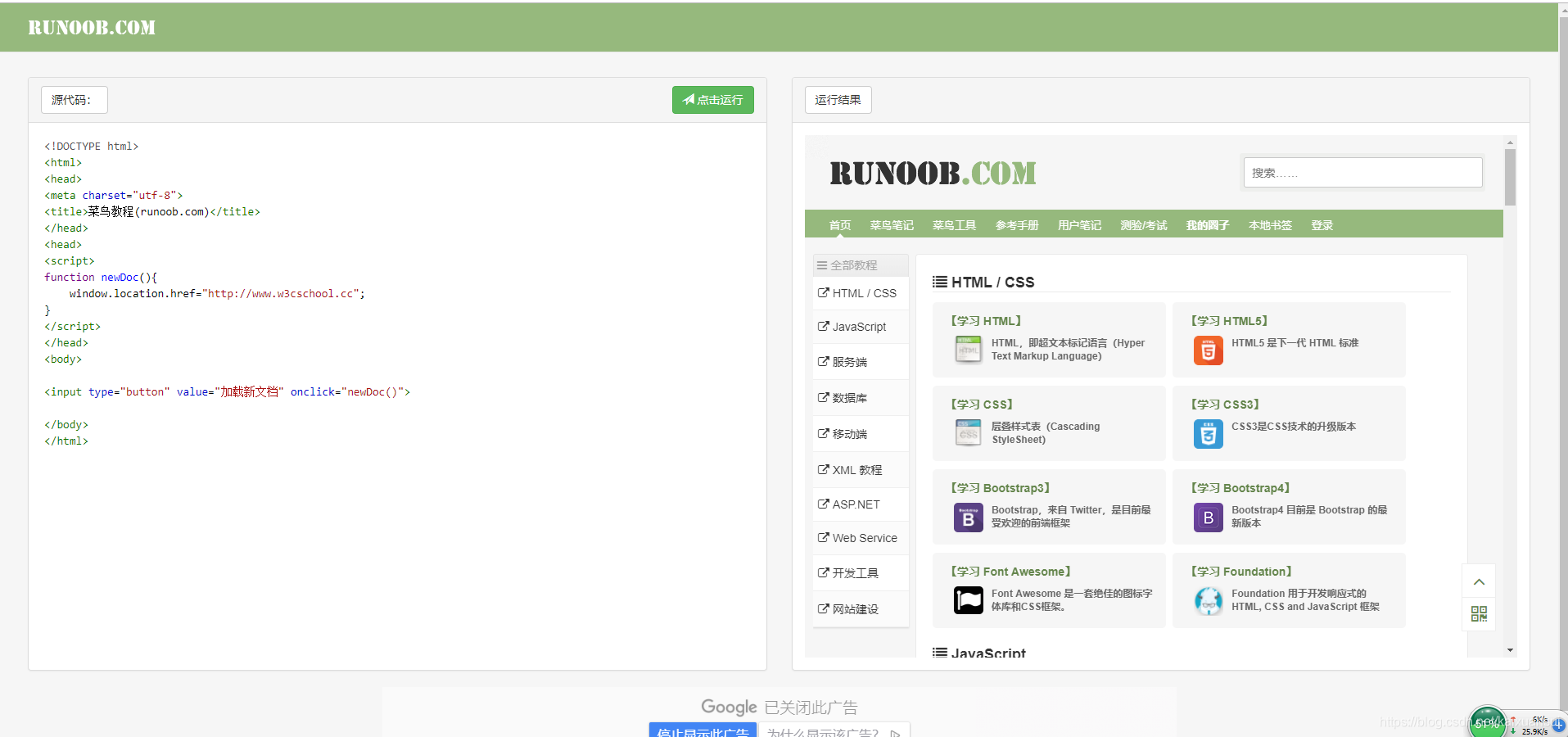
Task: Open the 用户笔记 nav item
Action: click(1079, 225)
